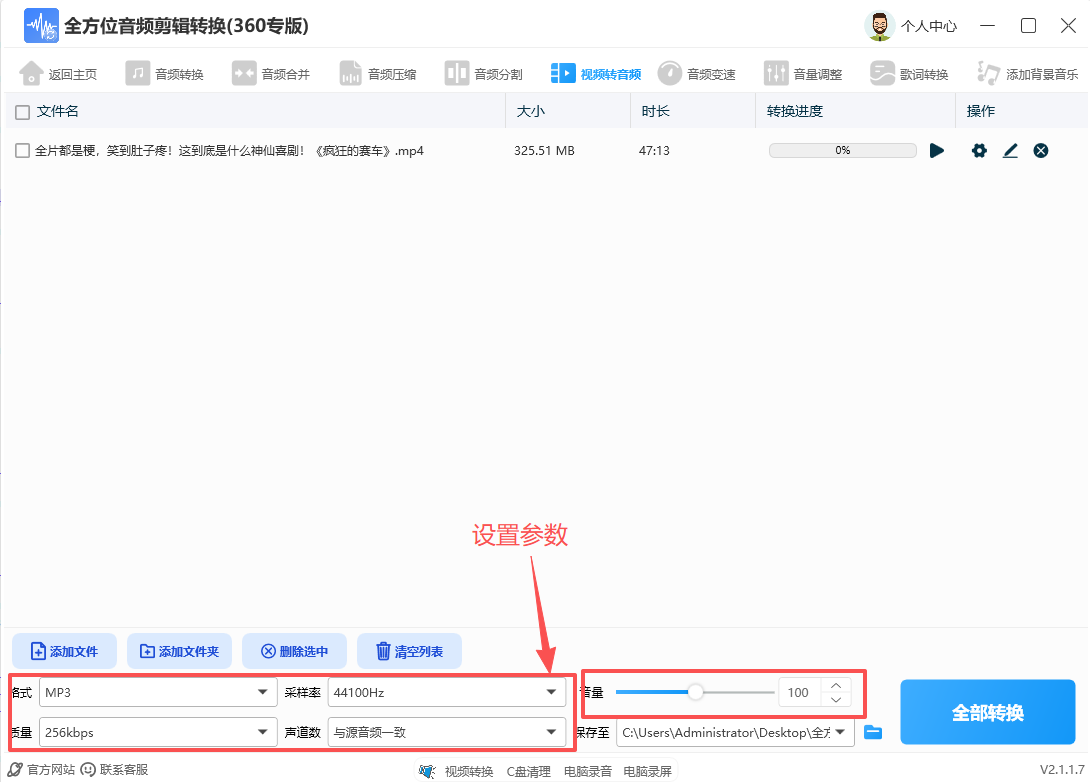Open the 声道数 channels dropdown
The height and width of the screenshot is (782, 1090).
(x=447, y=731)
